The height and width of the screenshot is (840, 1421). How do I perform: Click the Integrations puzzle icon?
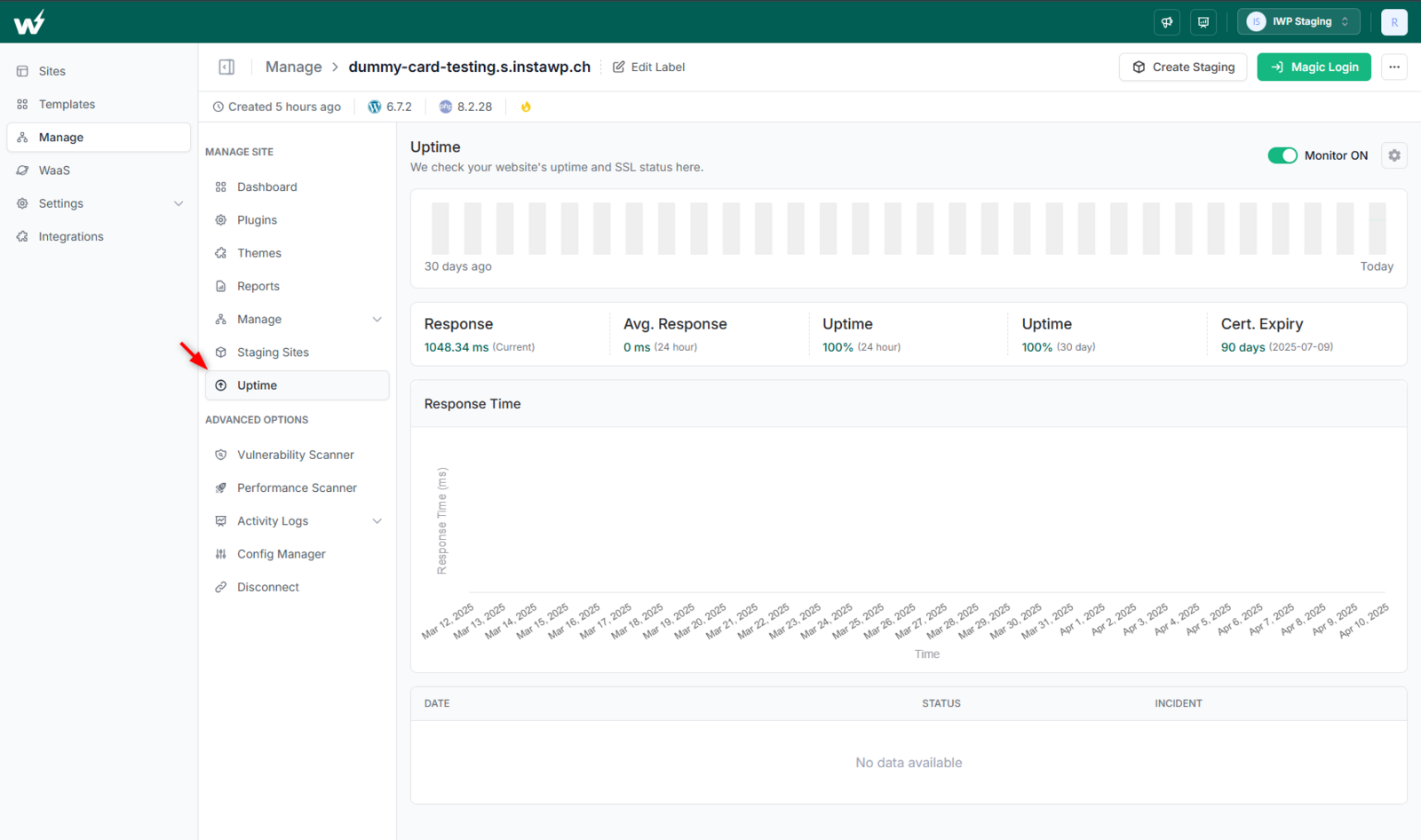[x=22, y=236]
